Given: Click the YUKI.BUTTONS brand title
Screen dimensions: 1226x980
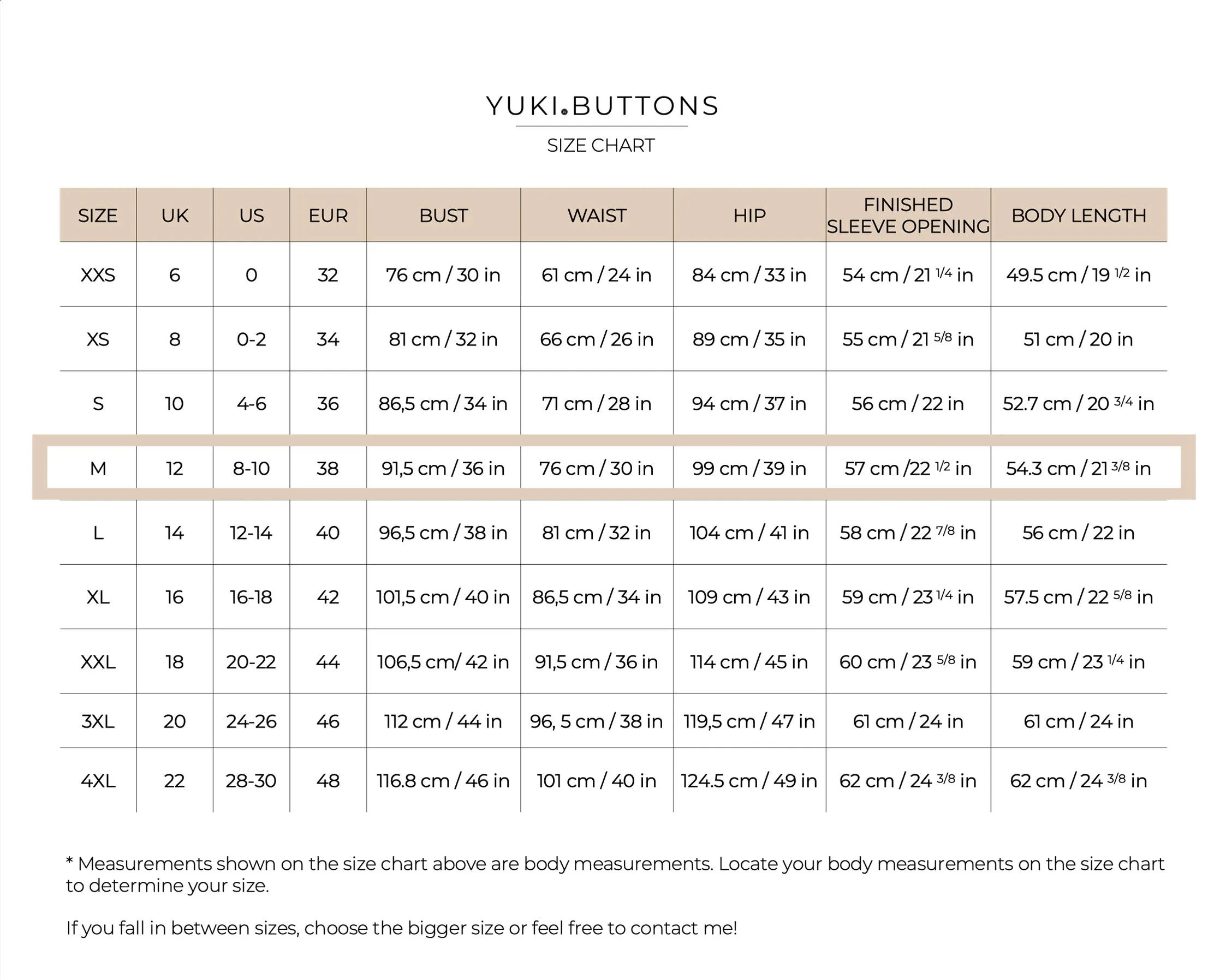Looking at the screenshot, I should click(602, 106).
